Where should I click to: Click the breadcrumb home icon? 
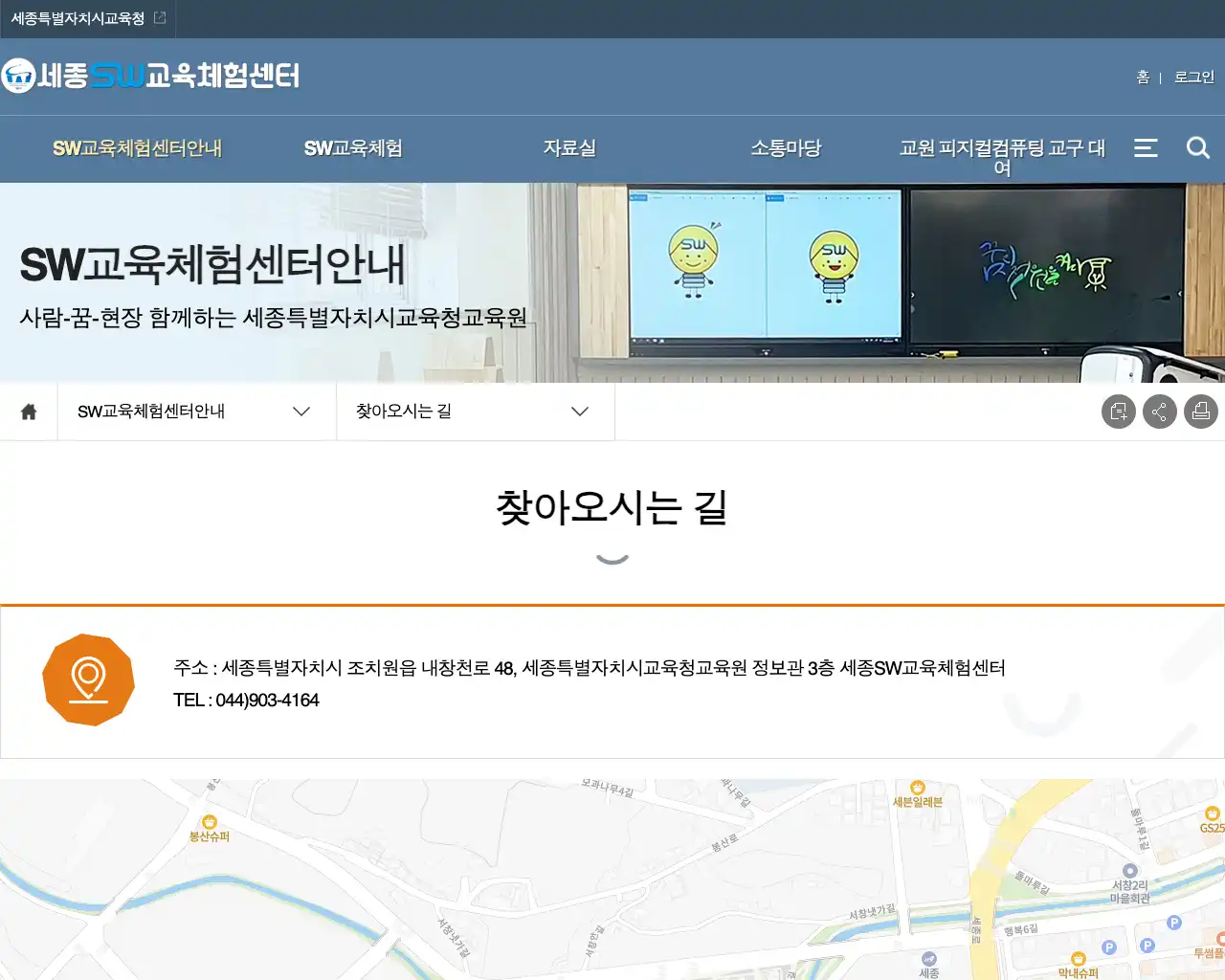[x=29, y=412]
